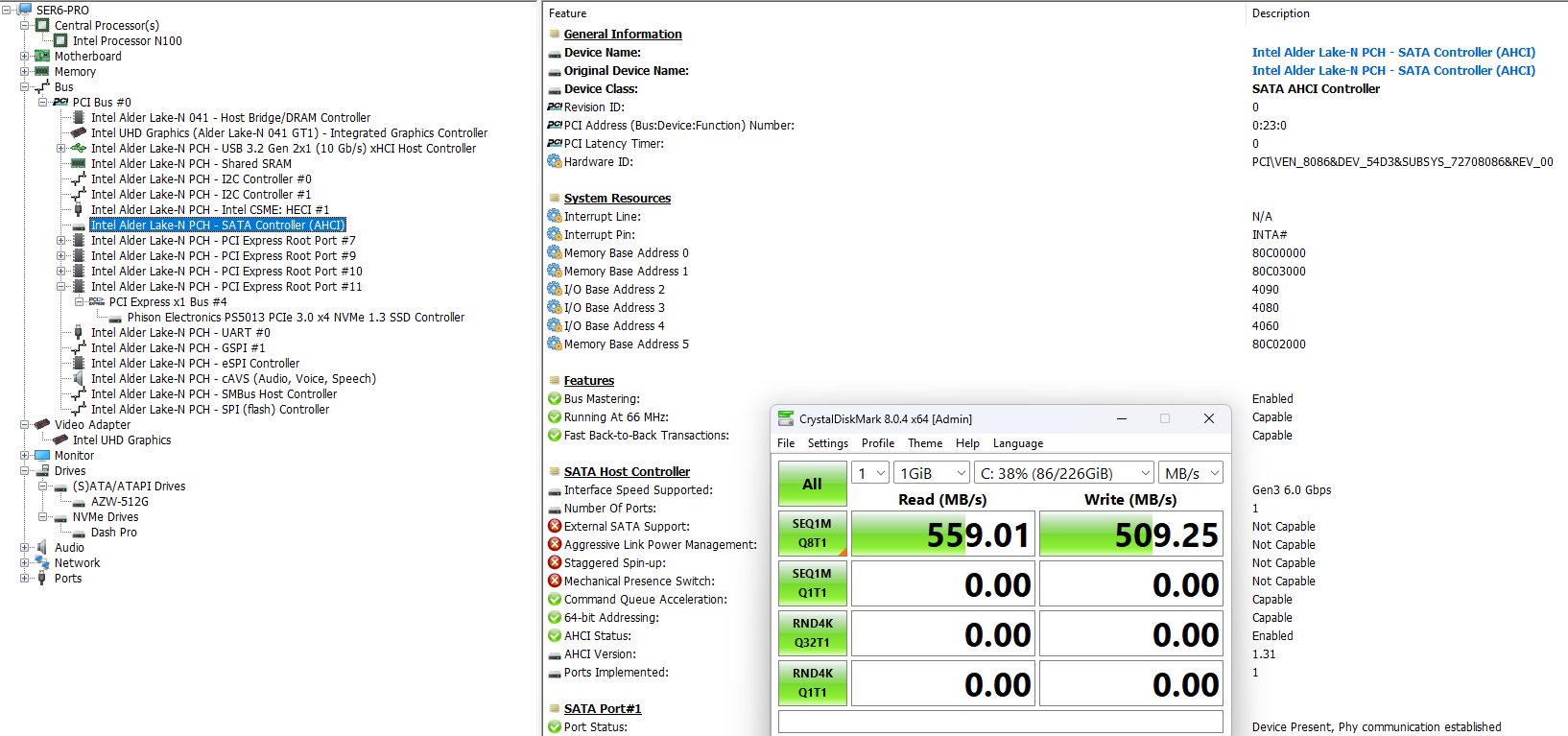Click the Audio speaker icon
1568x736 pixels.
point(42,547)
